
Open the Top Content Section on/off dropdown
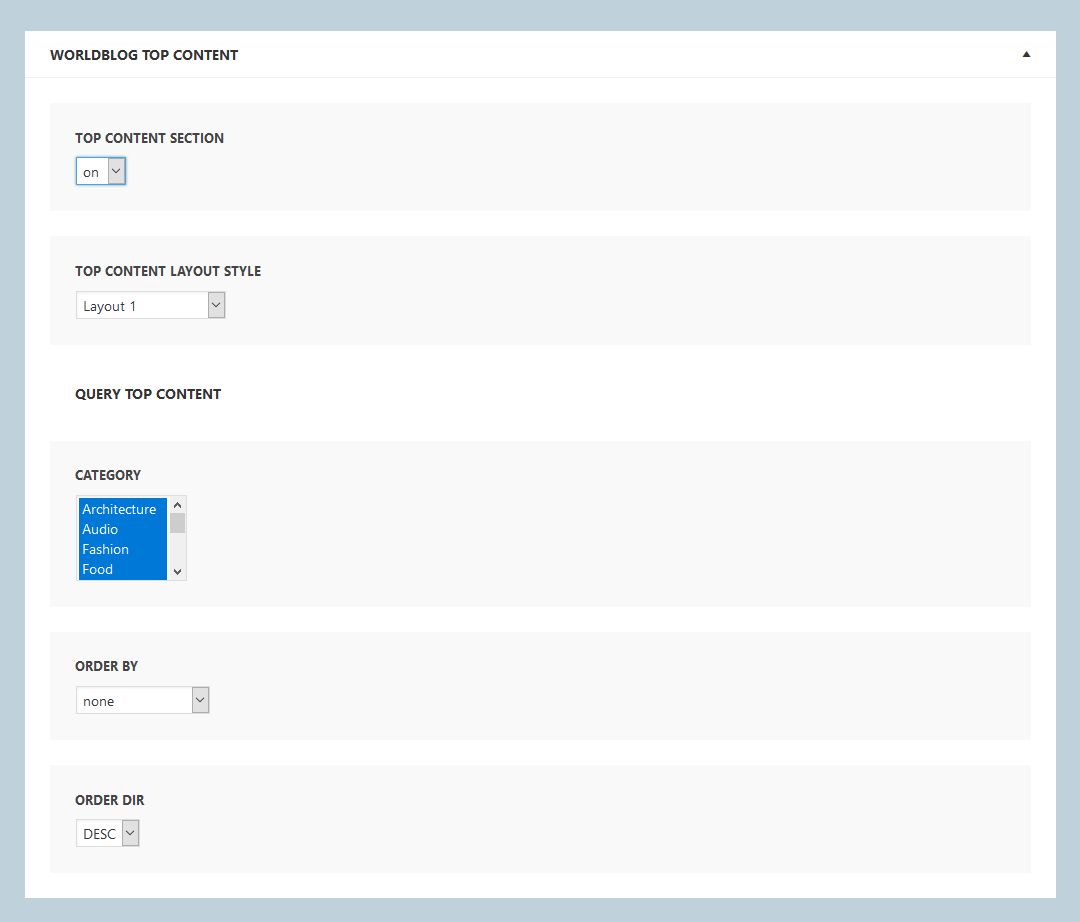101,171
